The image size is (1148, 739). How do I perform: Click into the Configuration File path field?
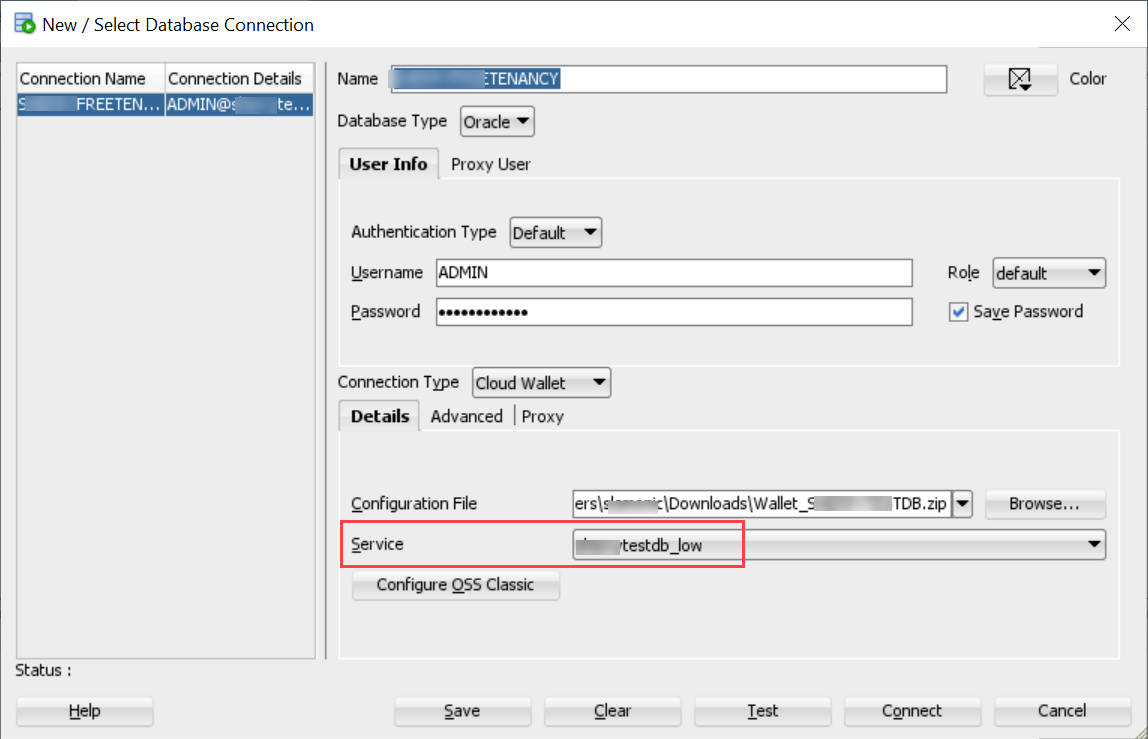click(761, 504)
